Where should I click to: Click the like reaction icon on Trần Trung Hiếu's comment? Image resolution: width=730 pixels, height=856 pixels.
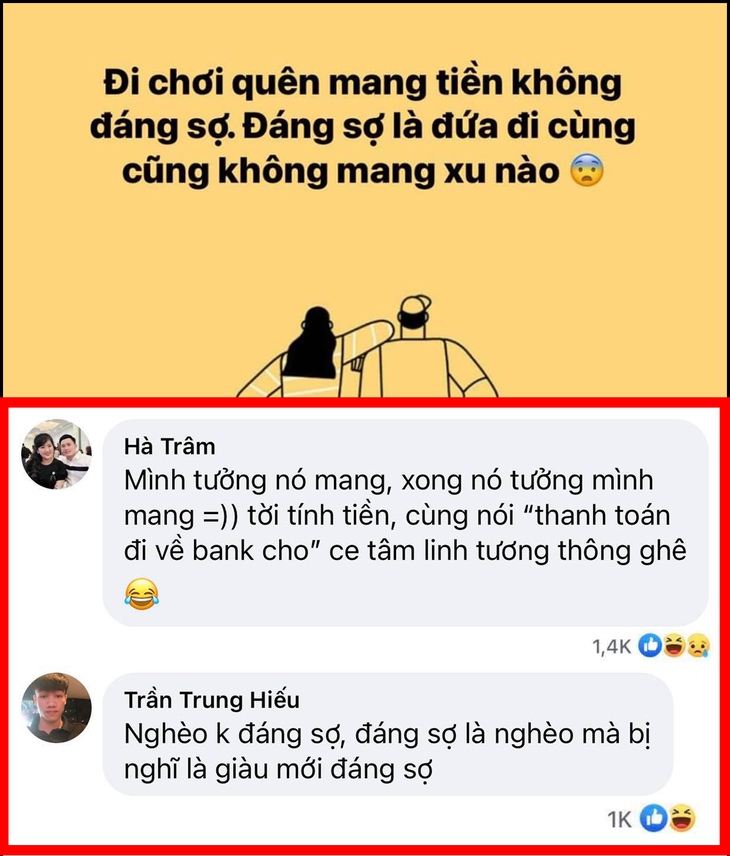pyautogui.click(x=654, y=819)
